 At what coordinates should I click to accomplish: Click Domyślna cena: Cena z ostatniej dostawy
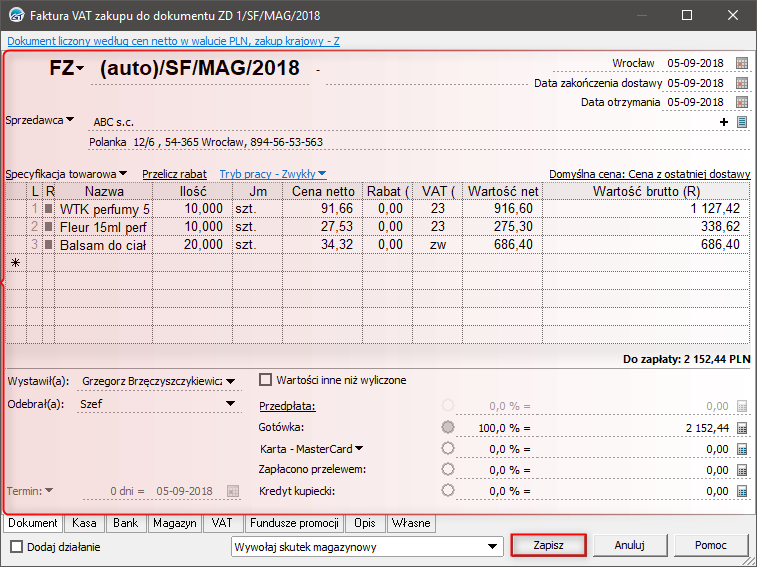point(650,174)
